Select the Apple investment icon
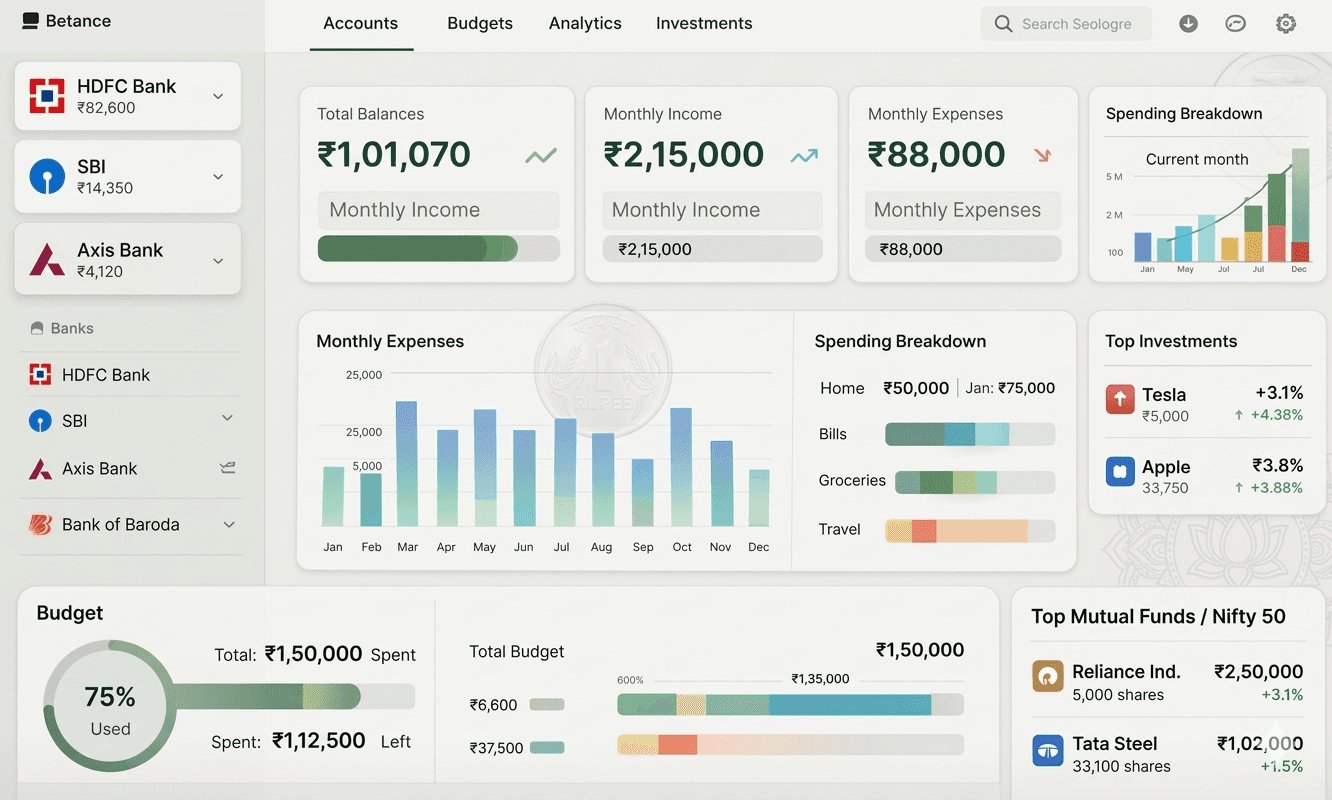This screenshot has width=1332, height=800. coord(1119,471)
